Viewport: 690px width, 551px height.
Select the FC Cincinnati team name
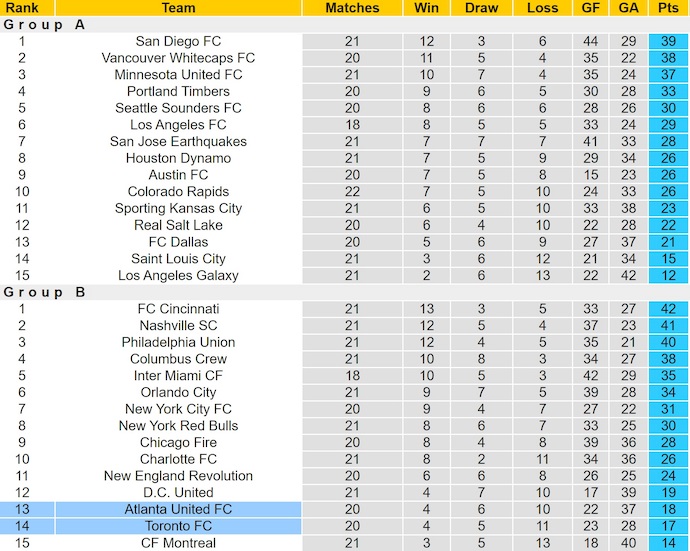tap(178, 309)
